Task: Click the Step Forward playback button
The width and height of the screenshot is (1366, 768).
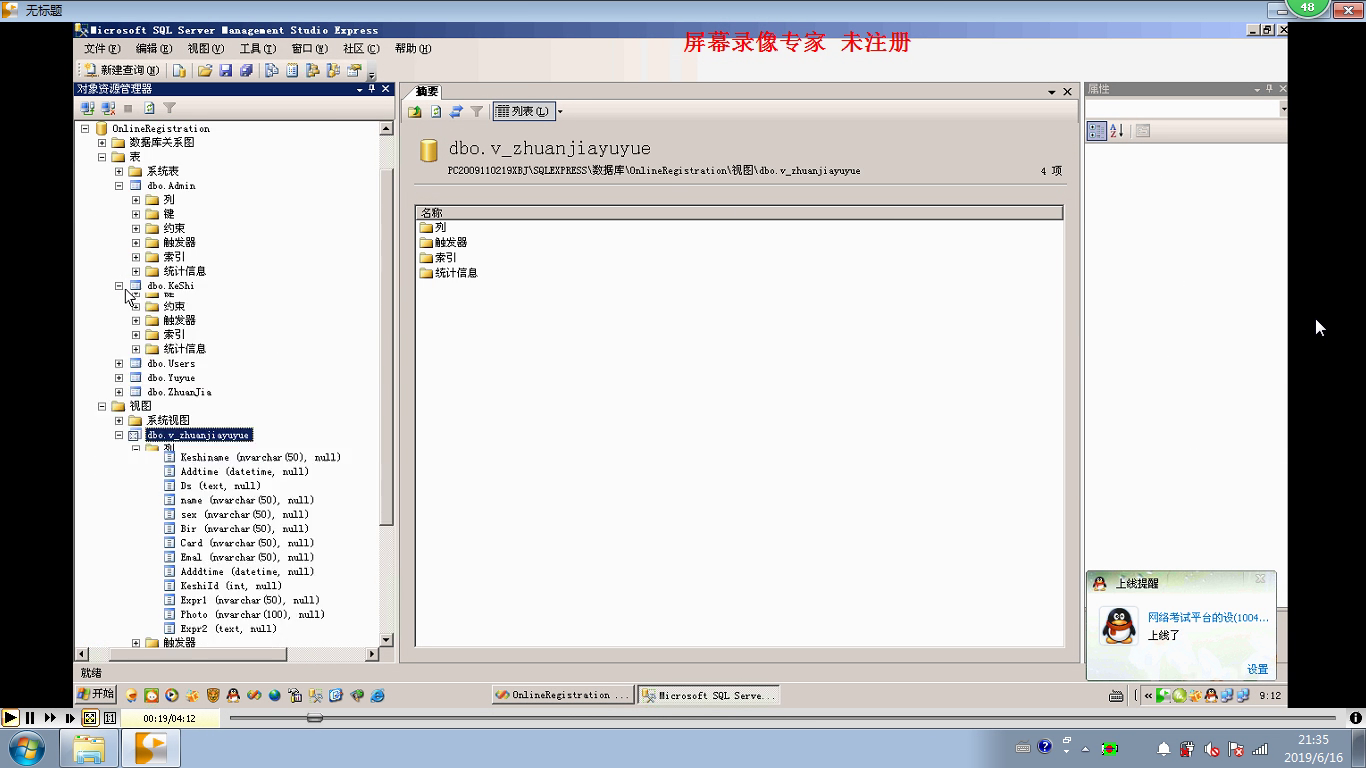Action: coord(70,717)
